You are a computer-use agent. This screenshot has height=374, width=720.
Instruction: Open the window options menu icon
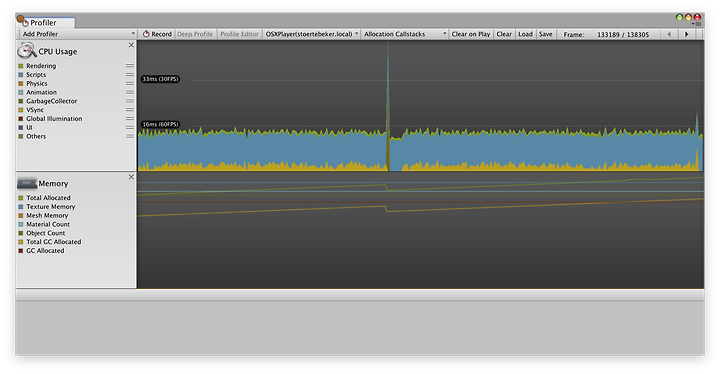pyautogui.click(x=697, y=24)
